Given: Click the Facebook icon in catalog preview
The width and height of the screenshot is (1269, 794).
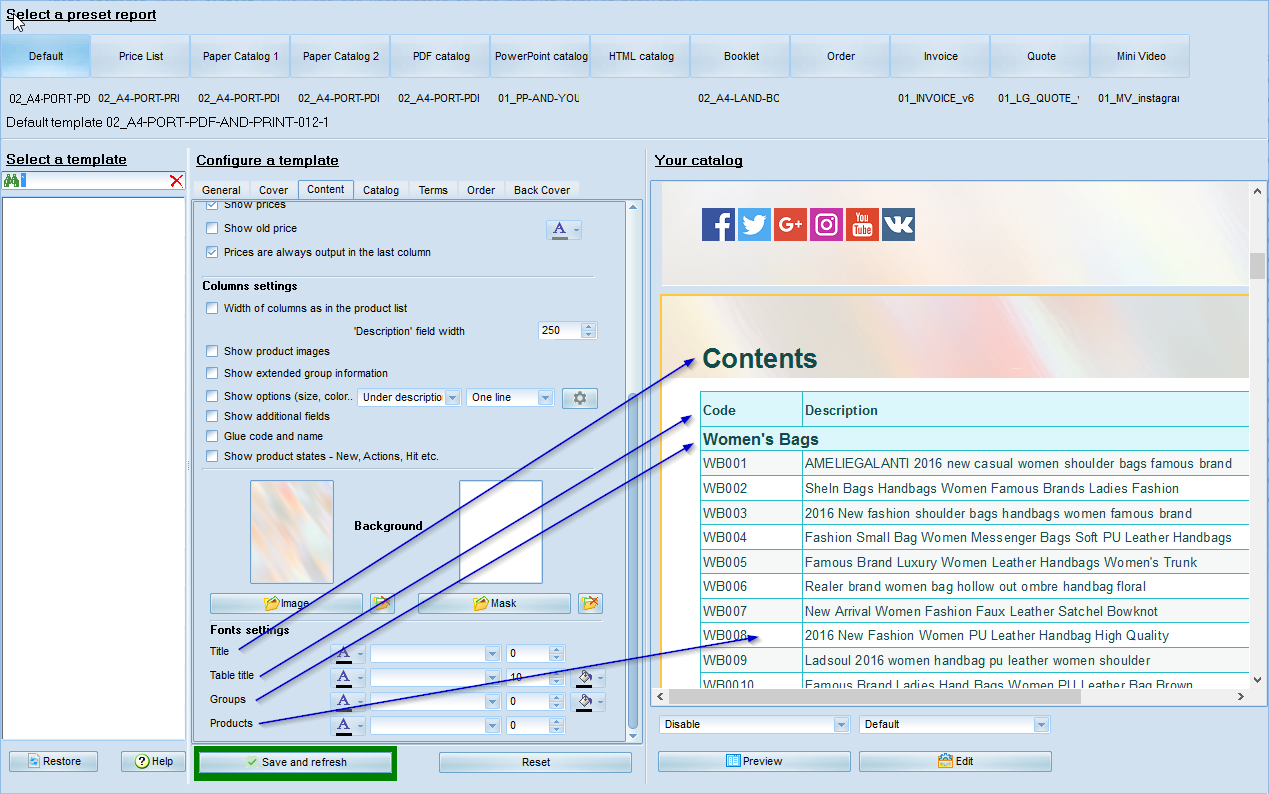Looking at the screenshot, I should [x=718, y=225].
